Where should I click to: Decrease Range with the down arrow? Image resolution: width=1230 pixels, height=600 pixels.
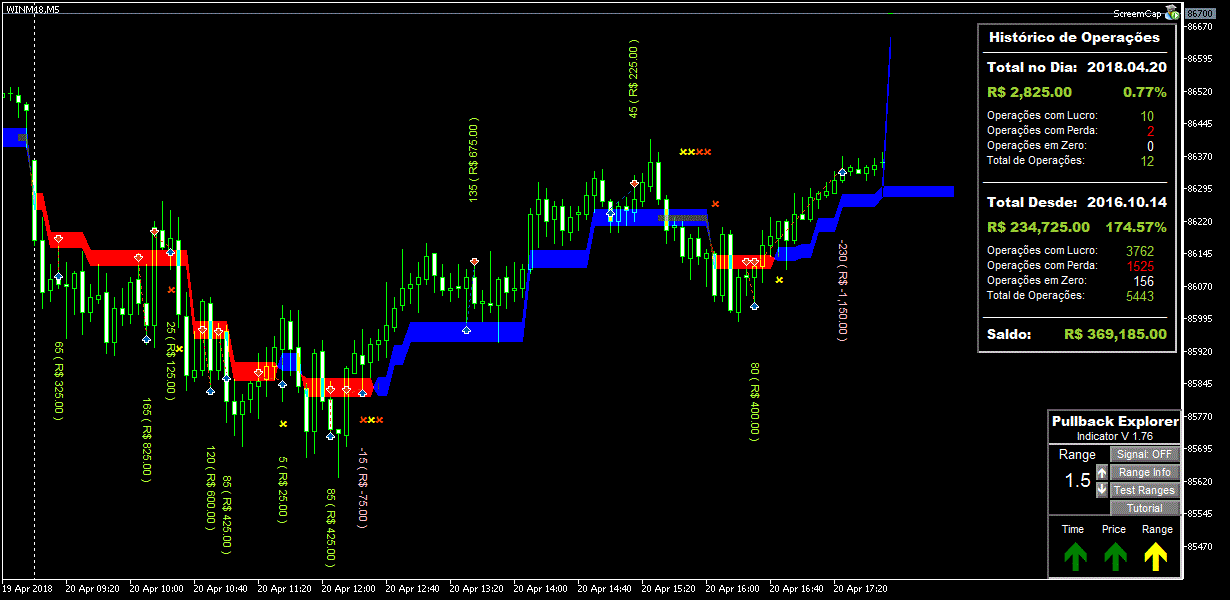point(1101,490)
